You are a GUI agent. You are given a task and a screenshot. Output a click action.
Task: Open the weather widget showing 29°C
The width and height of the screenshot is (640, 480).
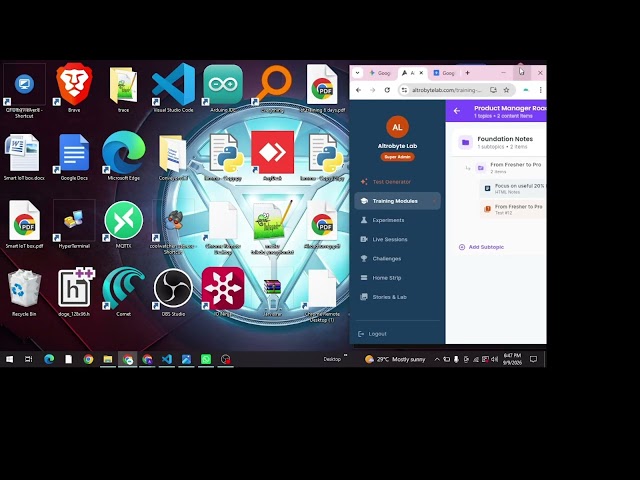click(395, 359)
